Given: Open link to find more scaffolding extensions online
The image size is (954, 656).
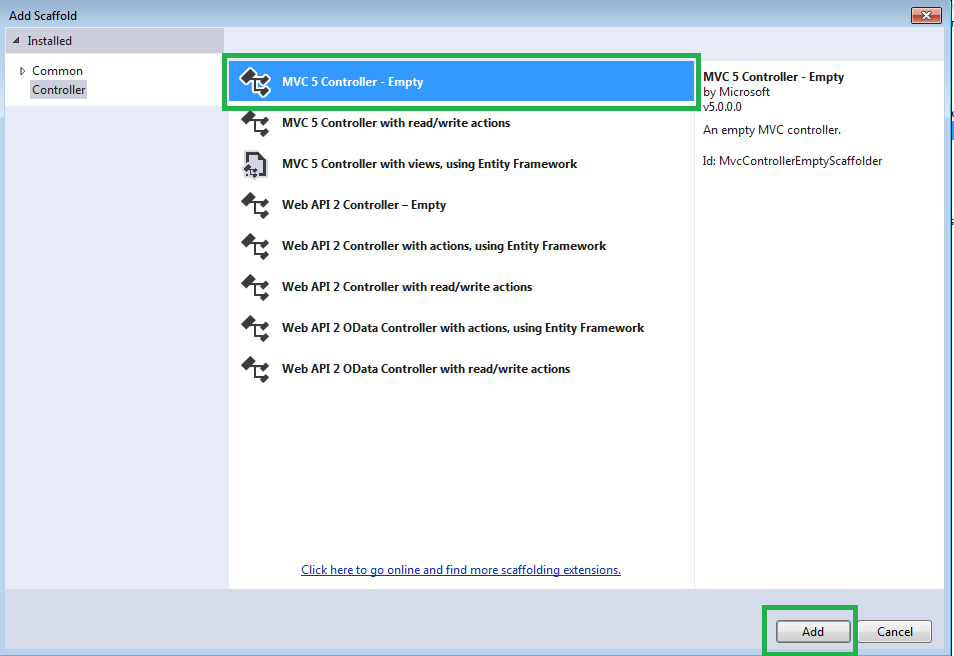Looking at the screenshot, I should 461,570.
